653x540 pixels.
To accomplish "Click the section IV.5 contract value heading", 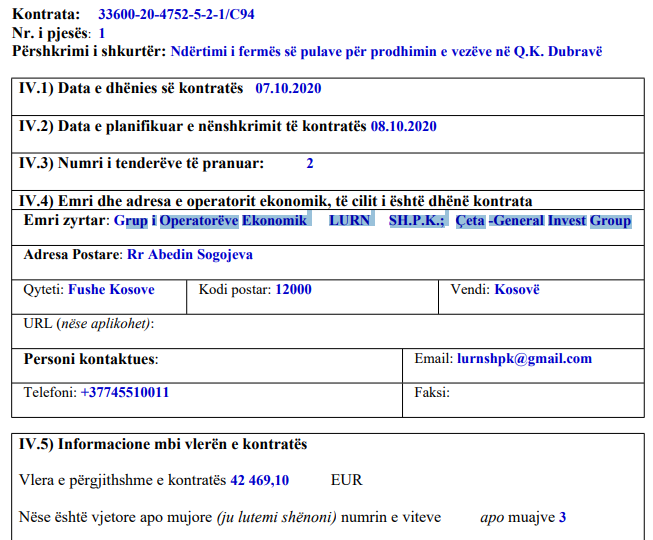I will pyautogui.click(x=163, y=444).
